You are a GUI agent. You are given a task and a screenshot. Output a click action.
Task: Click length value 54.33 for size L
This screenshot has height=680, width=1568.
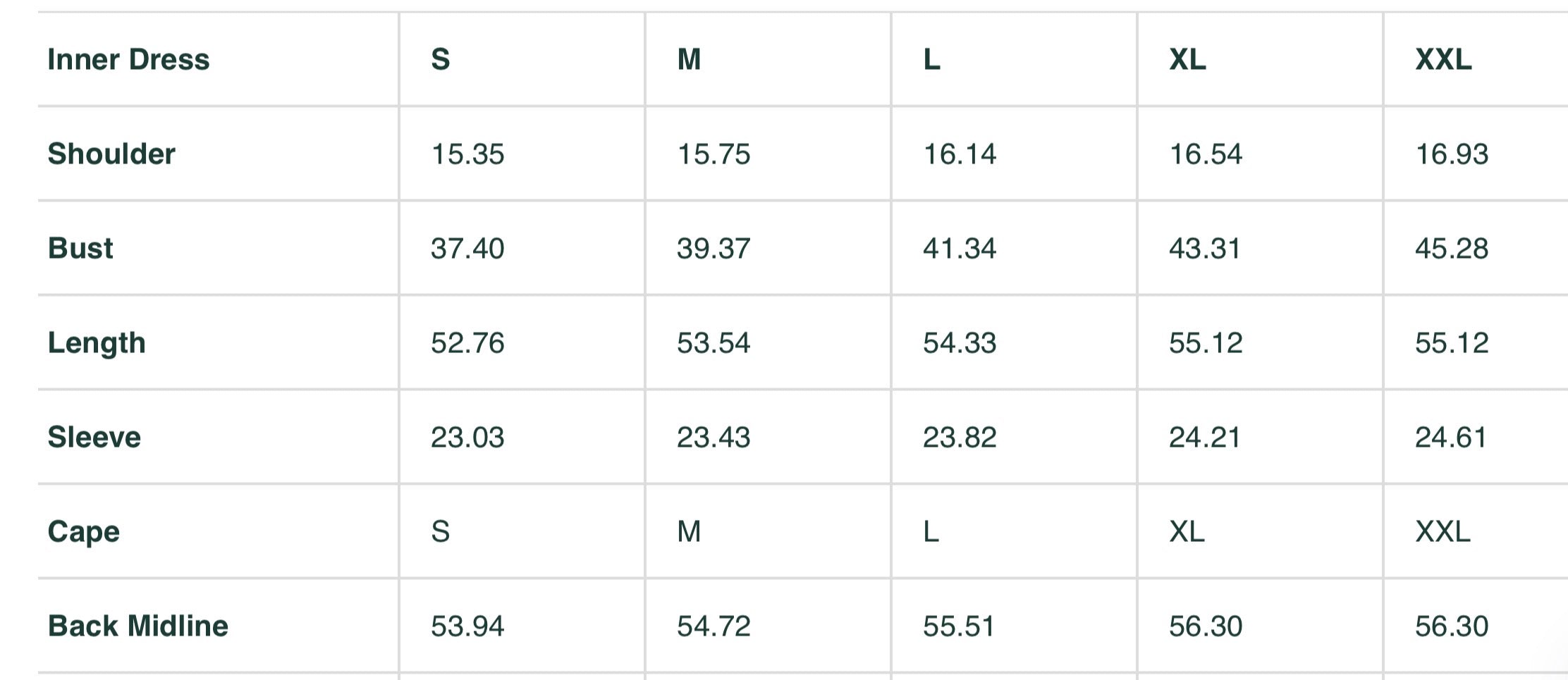(x=960, y=343)
